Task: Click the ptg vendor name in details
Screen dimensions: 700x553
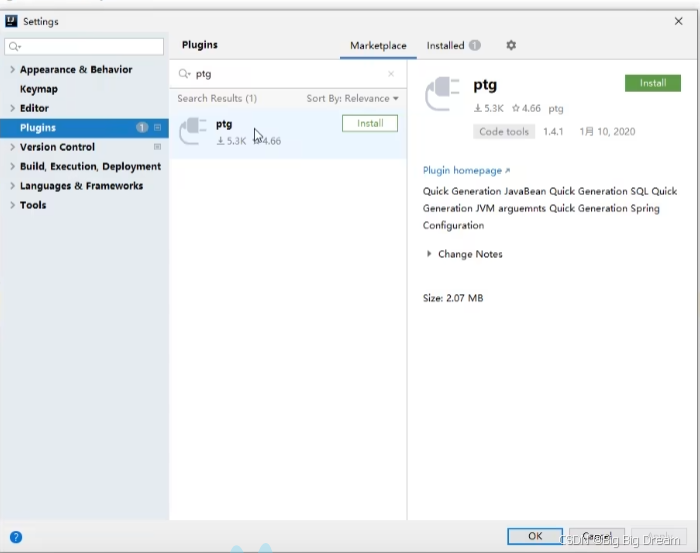Action: coord(556,108)
